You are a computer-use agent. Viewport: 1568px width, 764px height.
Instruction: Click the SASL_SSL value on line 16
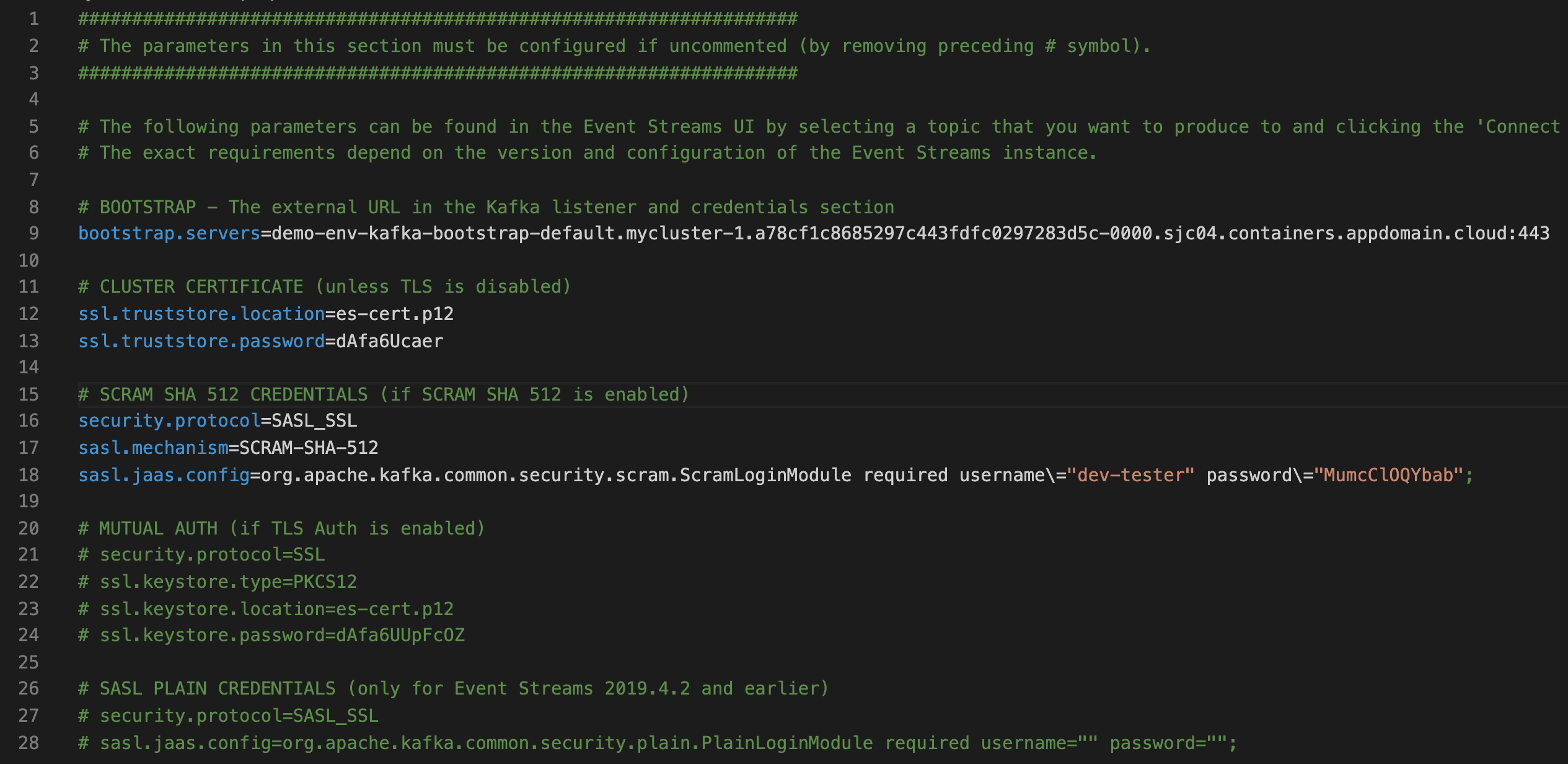click(x=314, y=421)
